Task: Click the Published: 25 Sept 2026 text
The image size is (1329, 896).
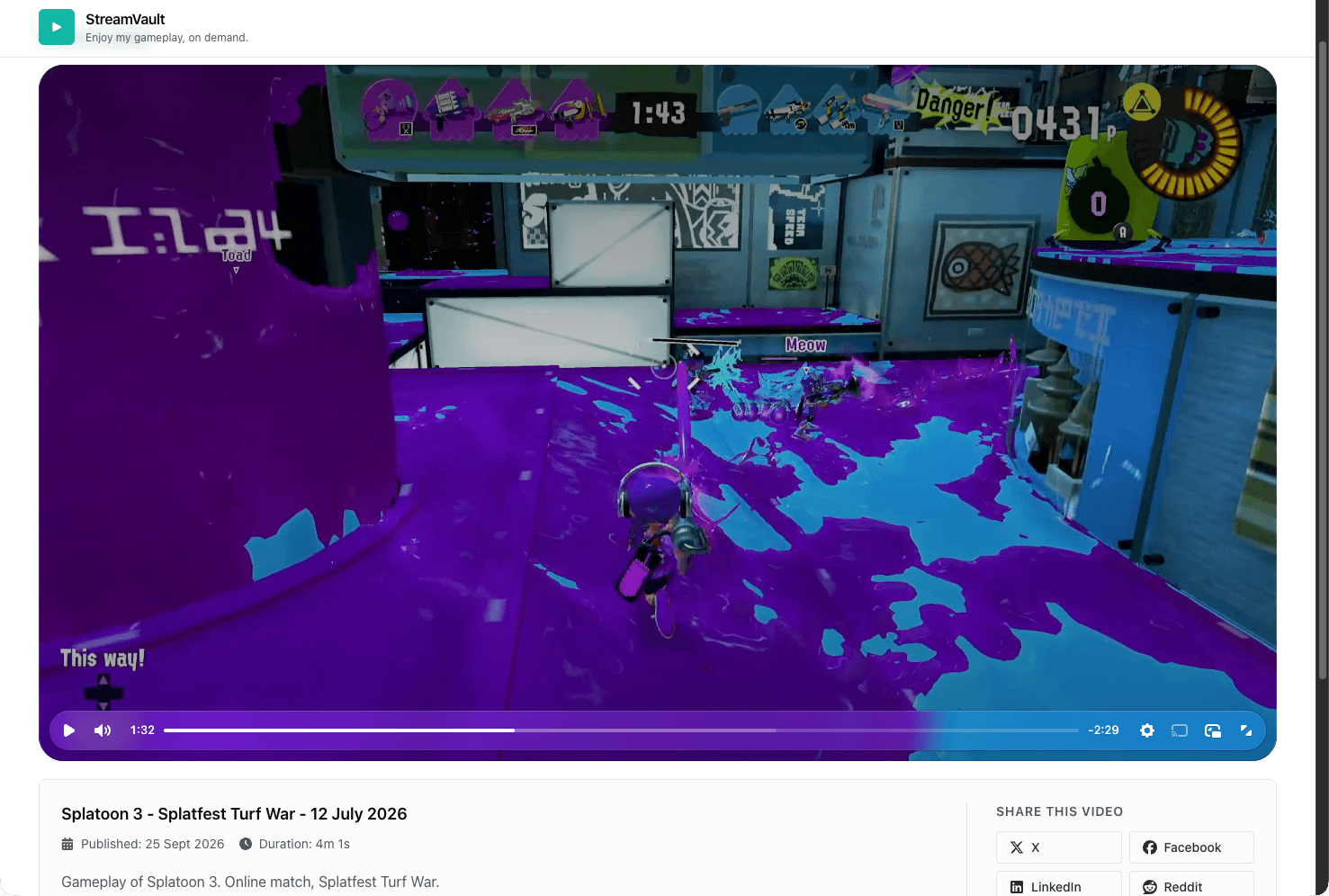Action: (x=152, y=844)
